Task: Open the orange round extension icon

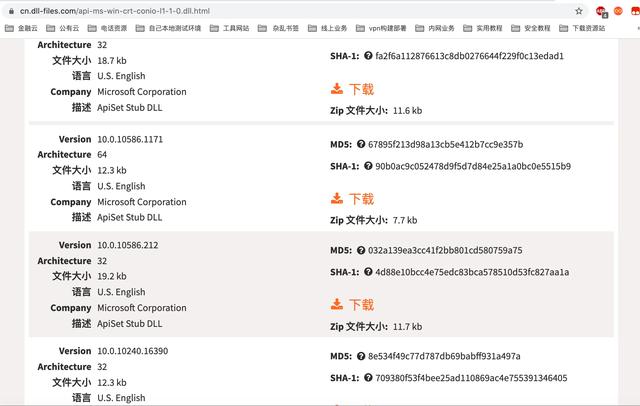Action: 618,11
